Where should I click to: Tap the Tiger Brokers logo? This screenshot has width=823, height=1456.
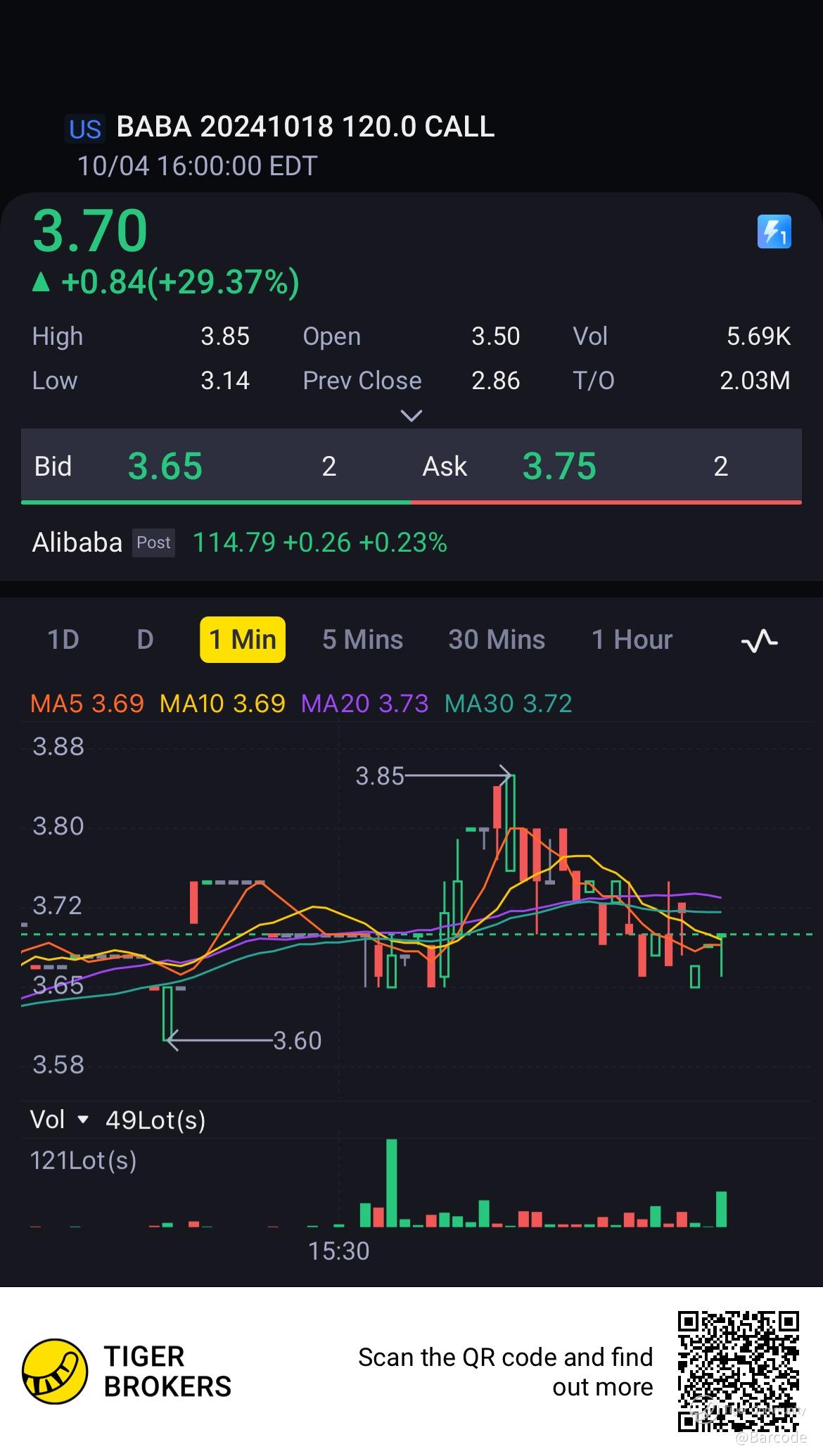point(55,1372)
